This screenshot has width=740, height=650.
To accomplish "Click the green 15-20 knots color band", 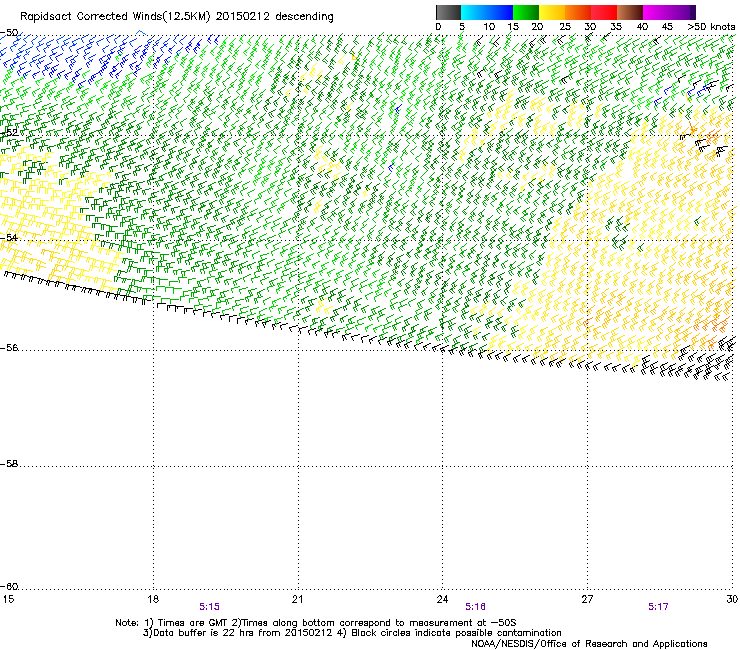I will tap(526, 12).
